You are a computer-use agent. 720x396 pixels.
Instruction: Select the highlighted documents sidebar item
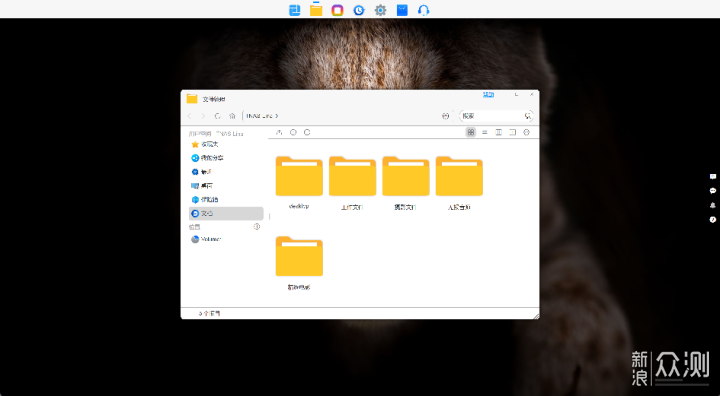(x=226, y=213)
